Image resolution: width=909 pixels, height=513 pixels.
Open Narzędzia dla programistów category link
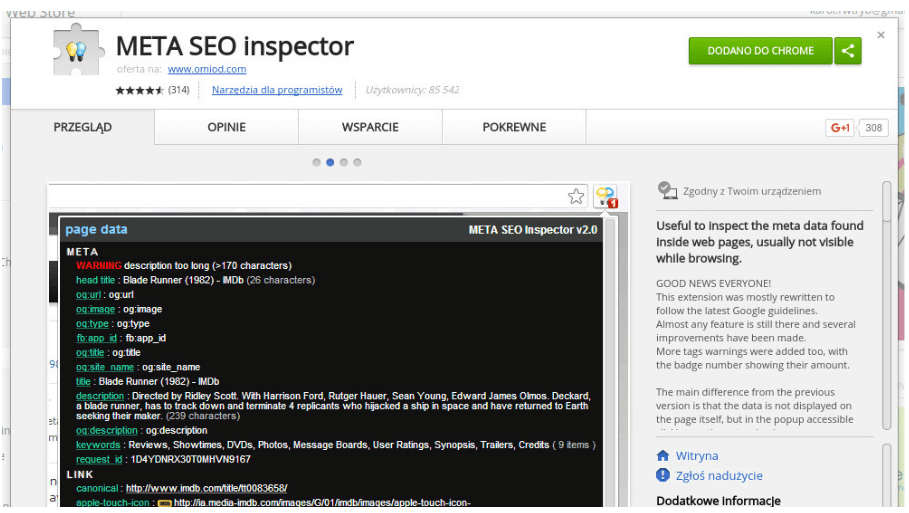click(x=277, y=90)
